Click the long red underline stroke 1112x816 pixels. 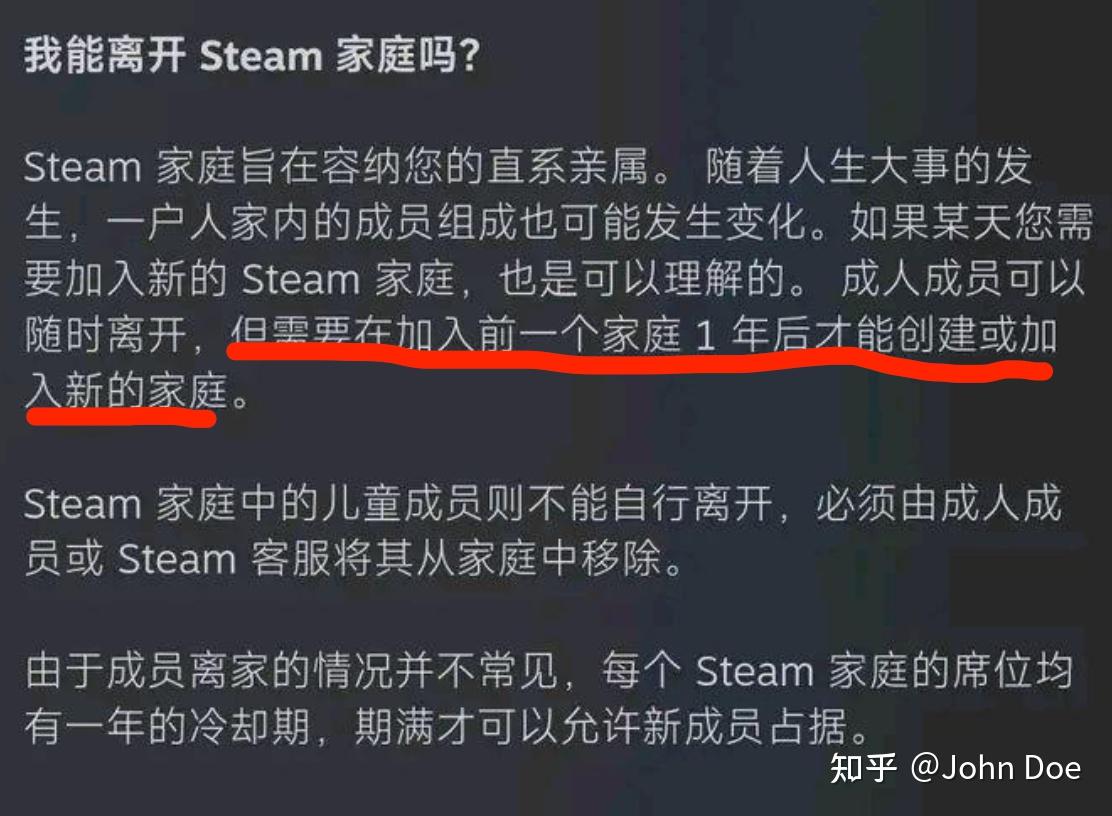point(638,359)
